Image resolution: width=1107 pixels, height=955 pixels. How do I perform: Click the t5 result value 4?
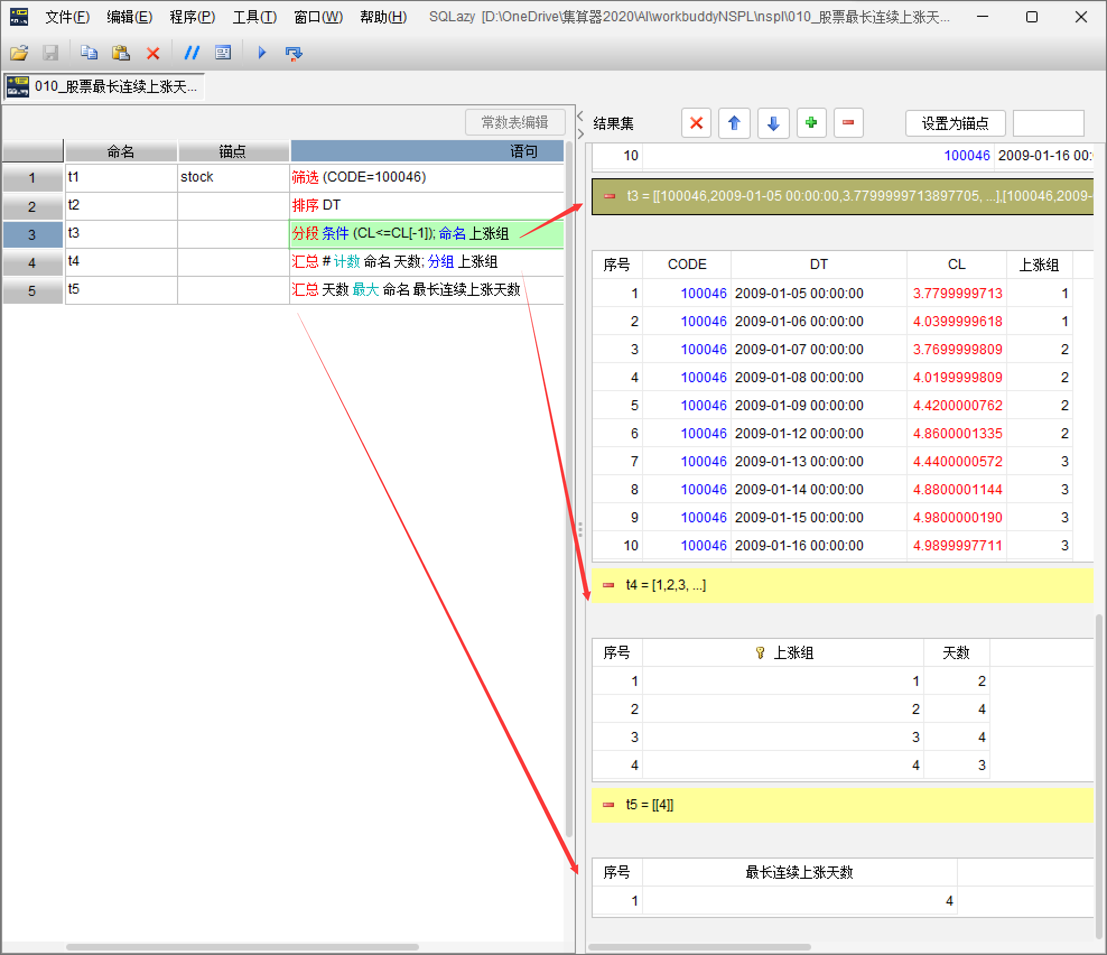click(799, 901)
